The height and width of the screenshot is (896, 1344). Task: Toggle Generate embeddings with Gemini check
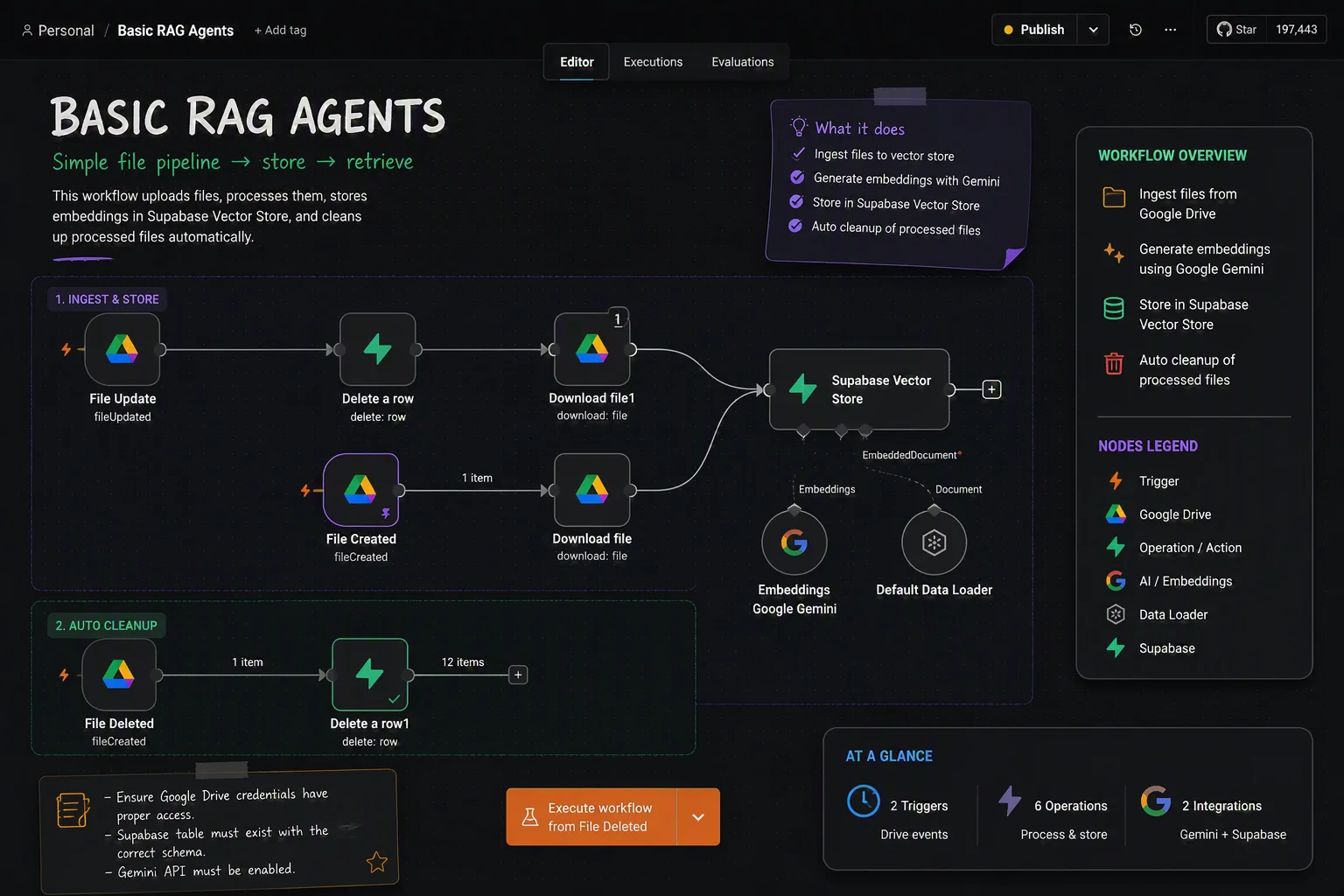coord(797,177)
